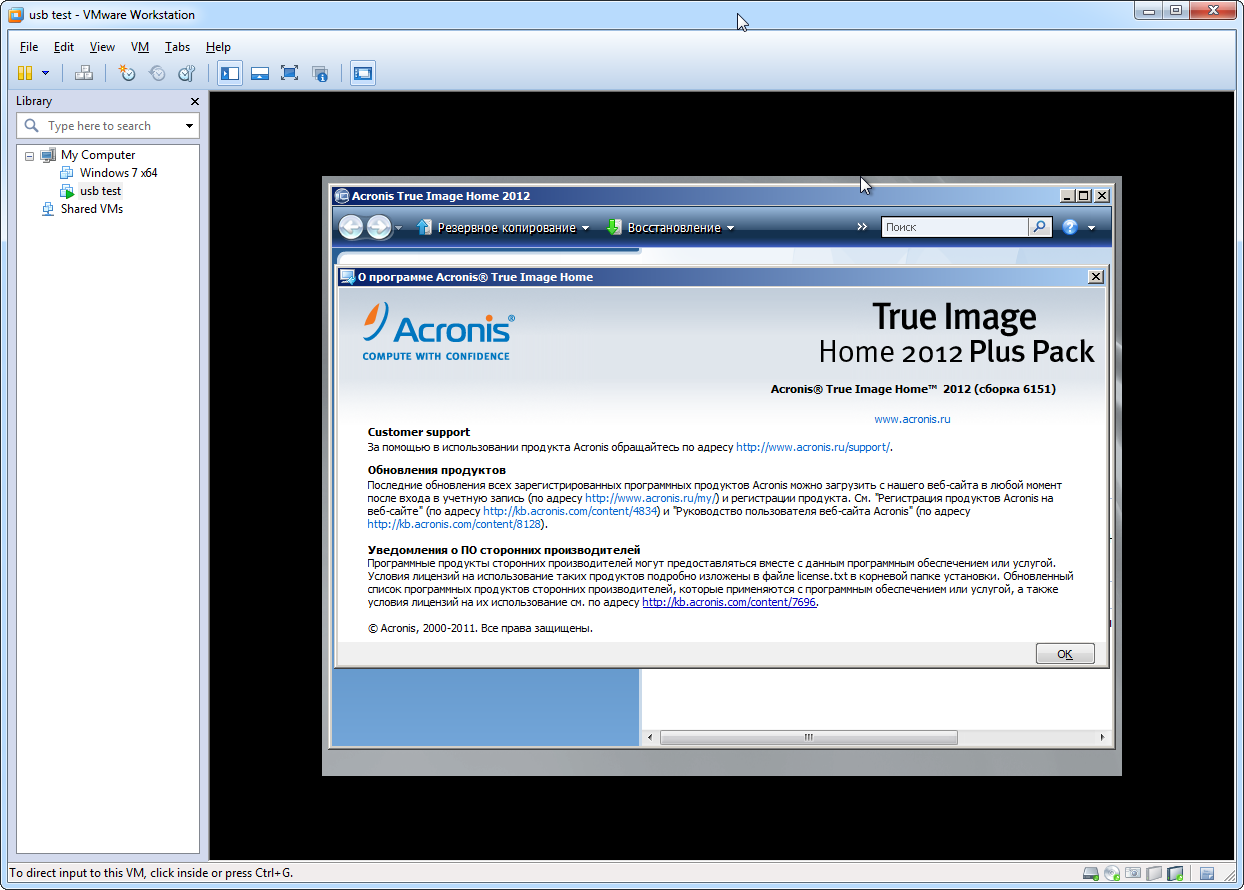Collapse the My Computer tree node
The image size is (1244, 890).
point(29,156)
